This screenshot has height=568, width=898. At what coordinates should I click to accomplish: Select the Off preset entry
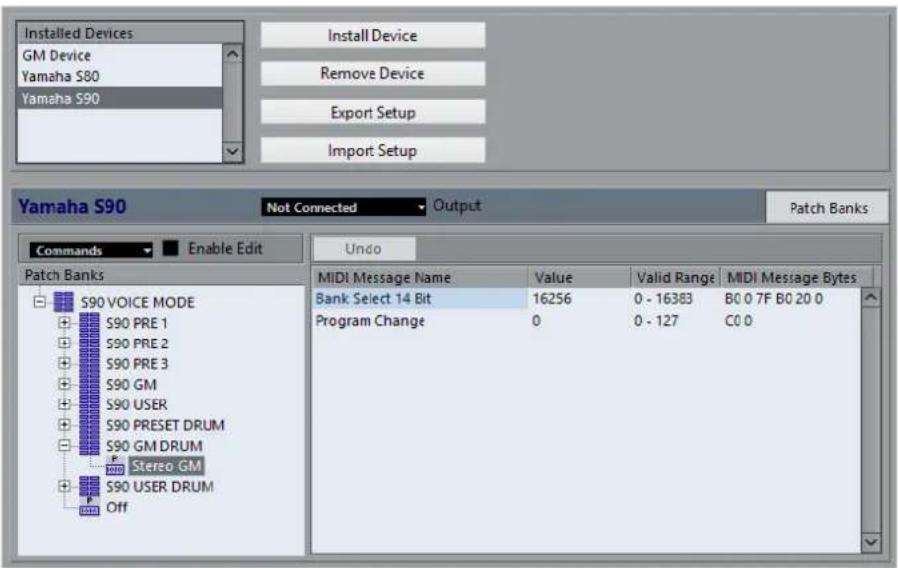(x=117, y=507)
